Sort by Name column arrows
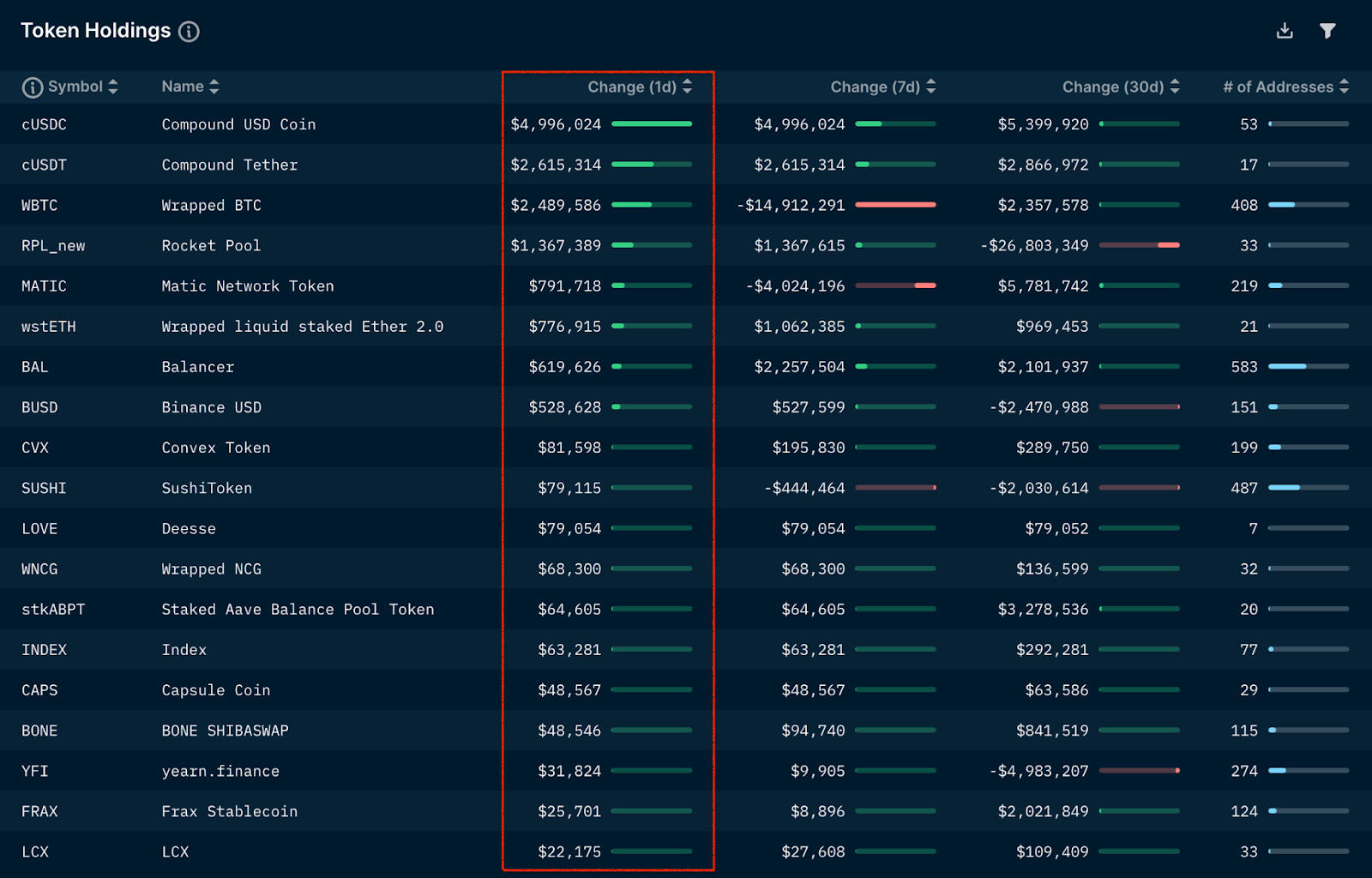Viewport: 1372px width, 878px height. tap(214, 87)
